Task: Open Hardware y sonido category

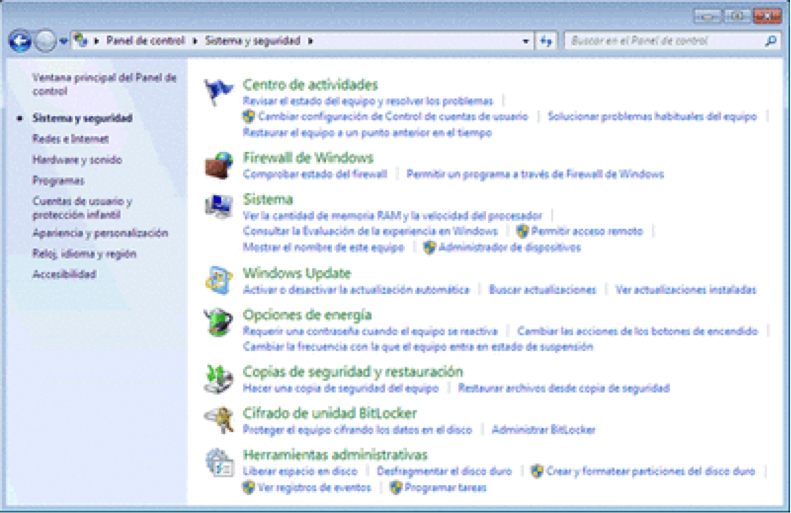Action: (77, 159)
